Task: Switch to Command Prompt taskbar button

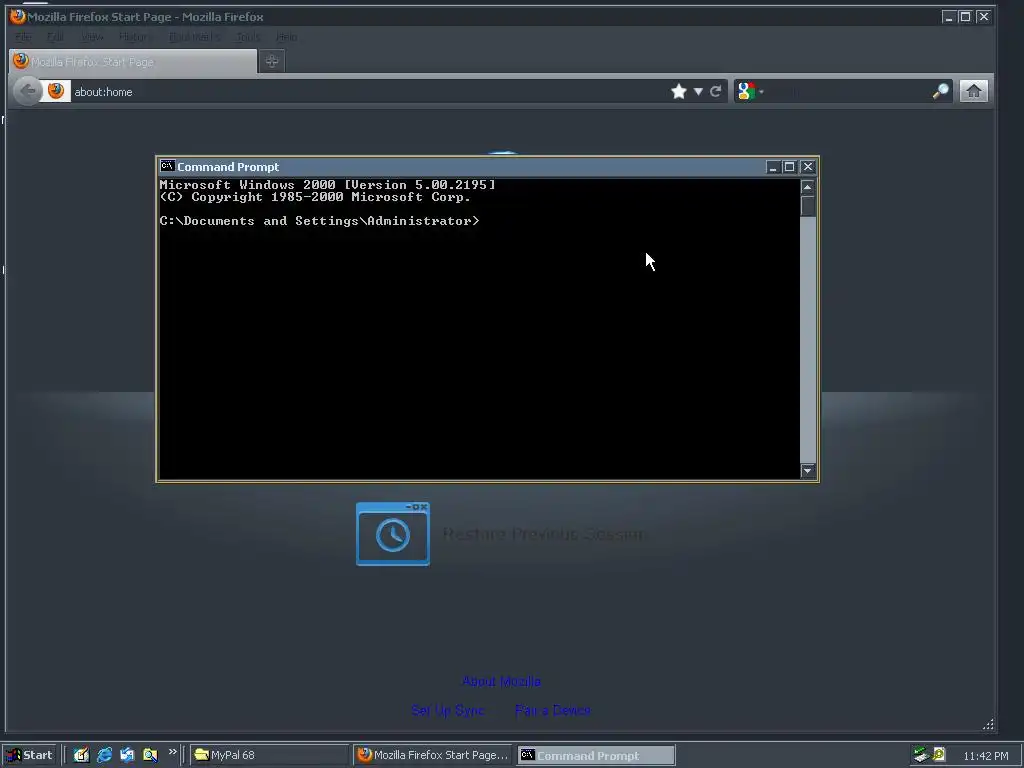Action: (x=596, y=755)
